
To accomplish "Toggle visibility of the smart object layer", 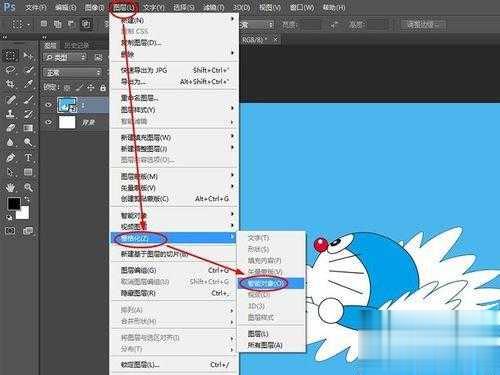I will coord(49,105).
